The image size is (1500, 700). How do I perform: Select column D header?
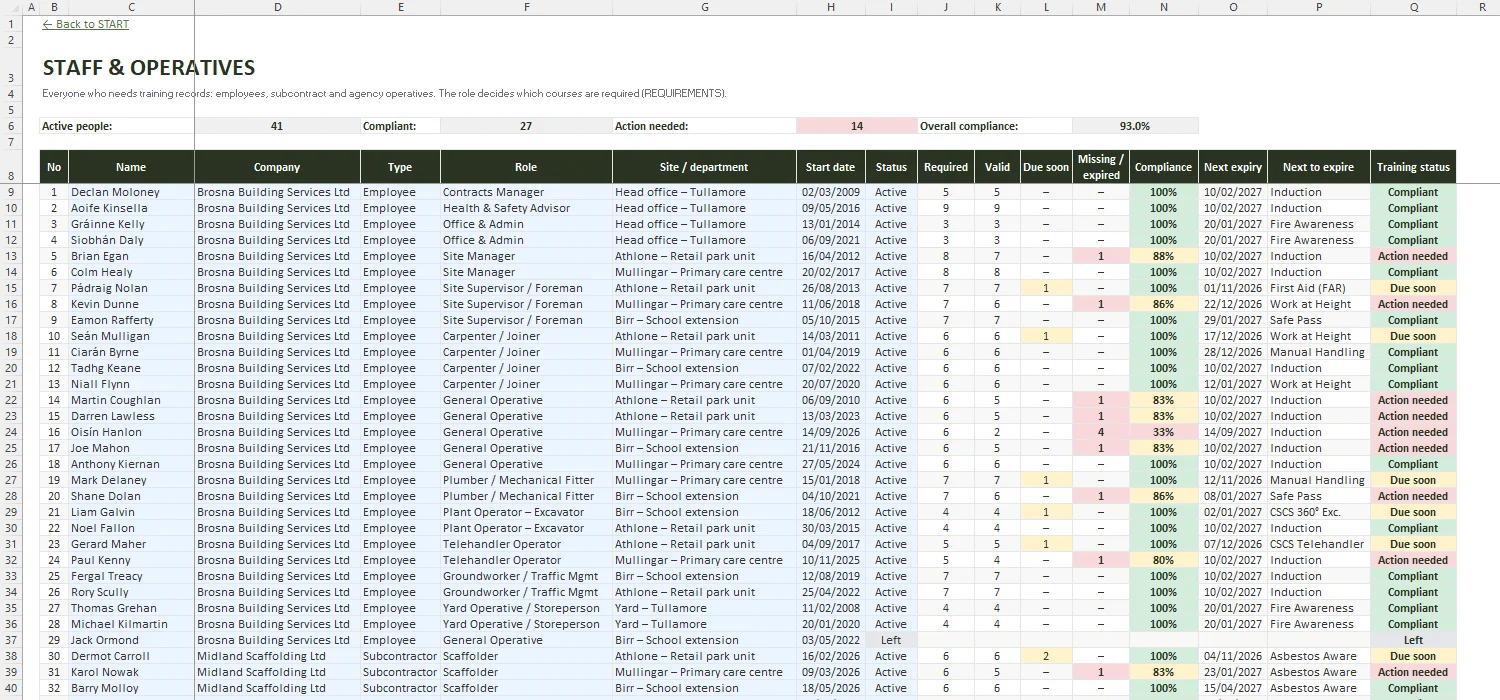277,7
